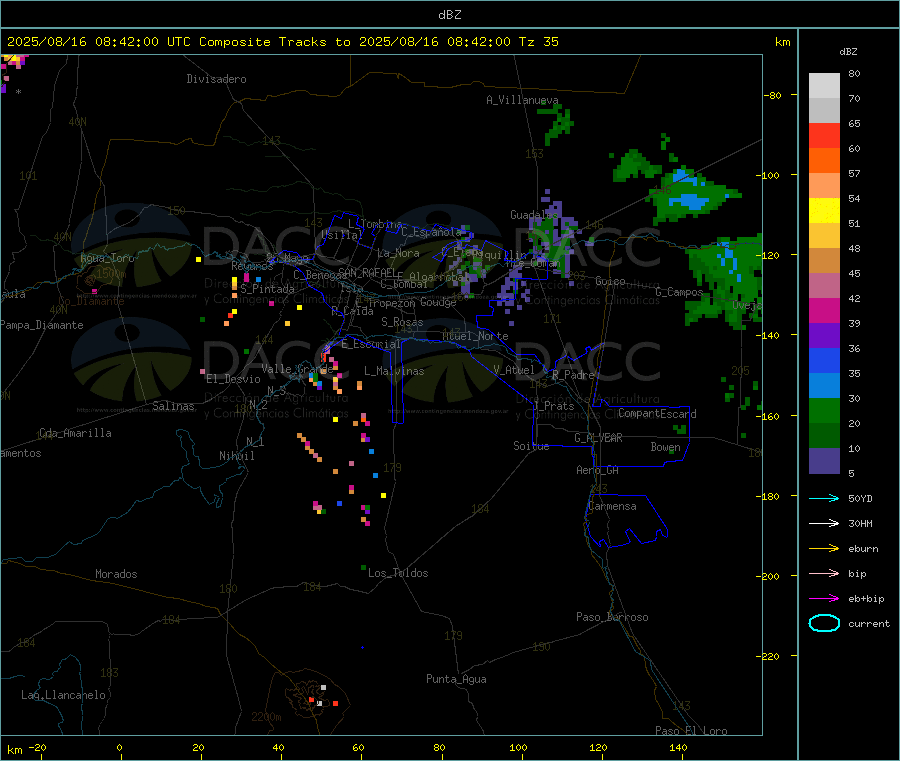Image resolution: width=900 pixels, height=761 pixels.
Task: Select the bright yellow 54-51 dBZ swatch
Action: click(x=824, y=211)
